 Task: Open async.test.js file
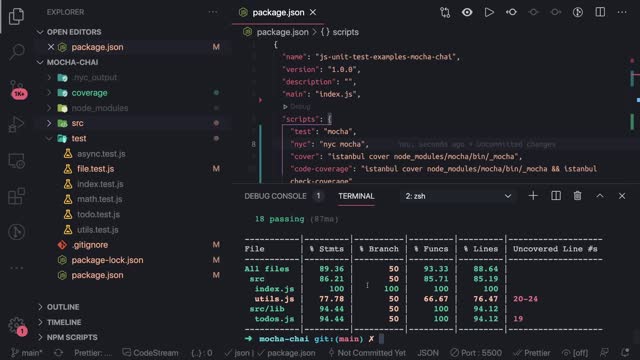(x=101, y=154)
